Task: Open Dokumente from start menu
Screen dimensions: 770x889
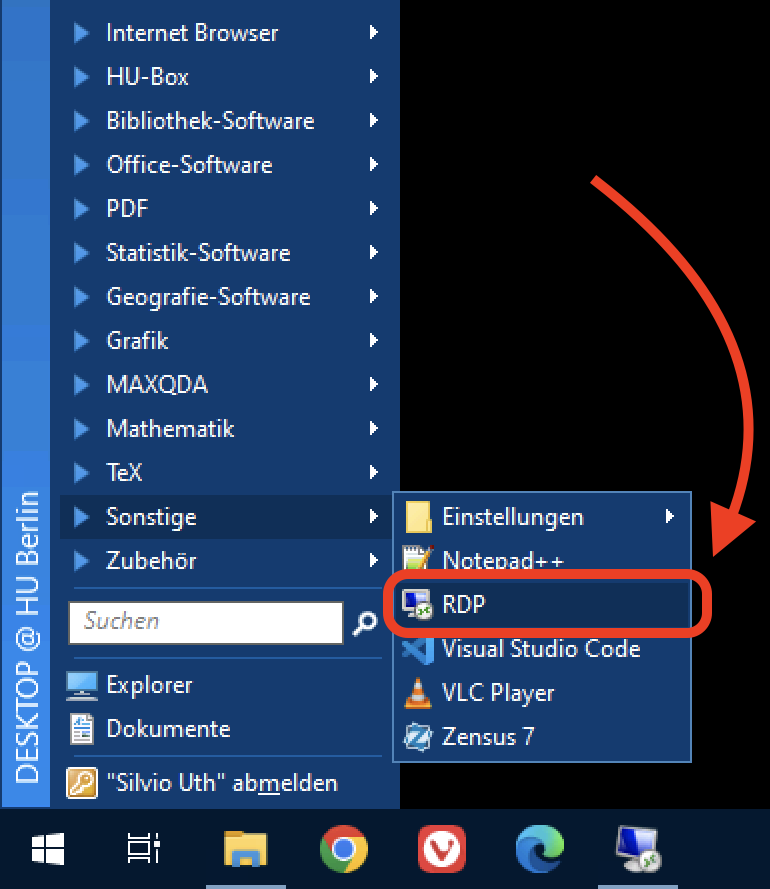Action: (226, 729)
